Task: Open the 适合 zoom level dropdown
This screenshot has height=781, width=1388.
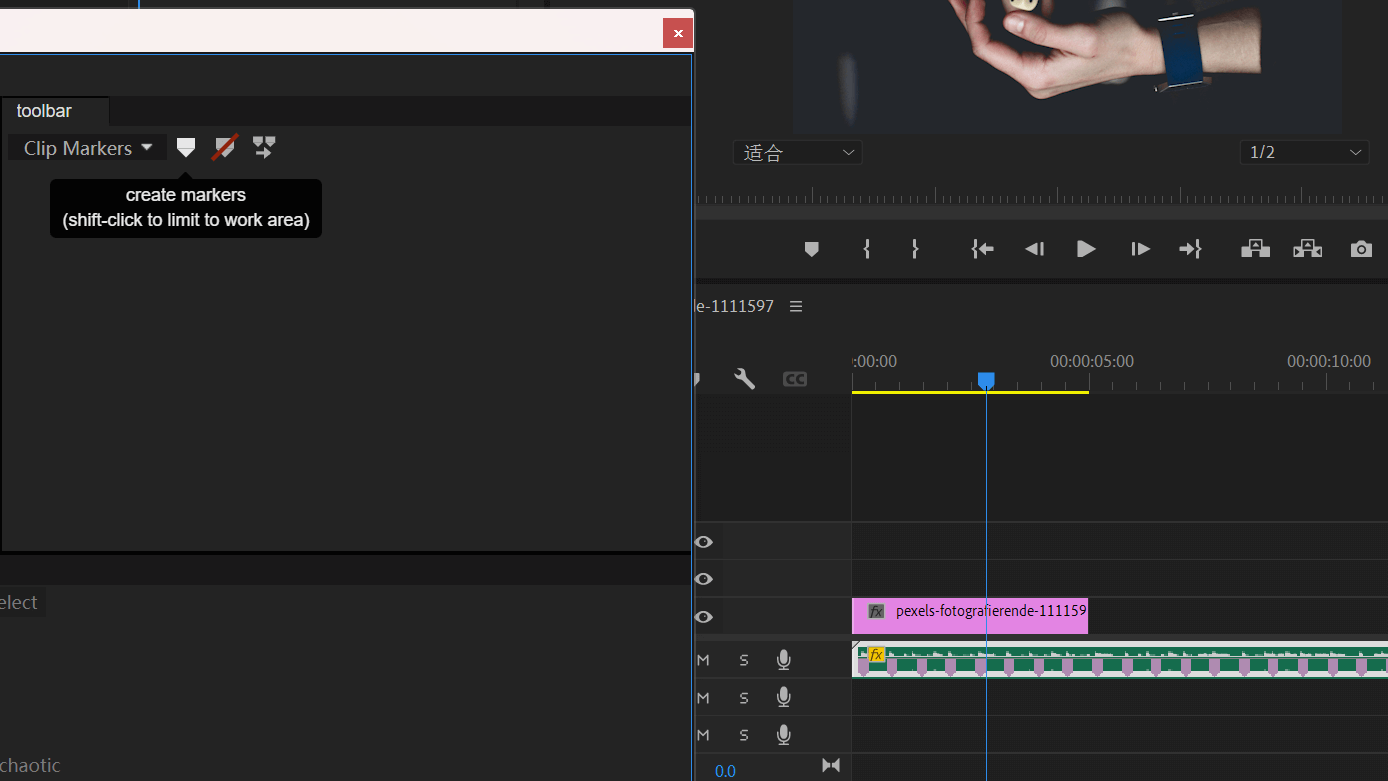Action: [x=797, y=153]
